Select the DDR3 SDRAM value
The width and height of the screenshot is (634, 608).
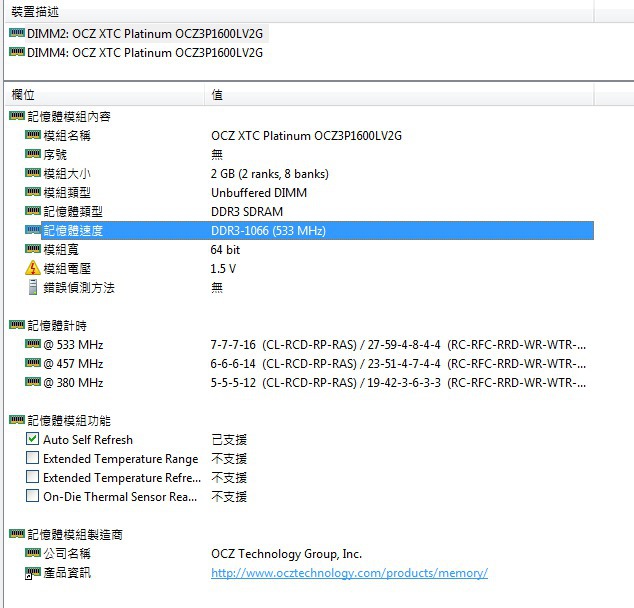click(x=247, y=212)
